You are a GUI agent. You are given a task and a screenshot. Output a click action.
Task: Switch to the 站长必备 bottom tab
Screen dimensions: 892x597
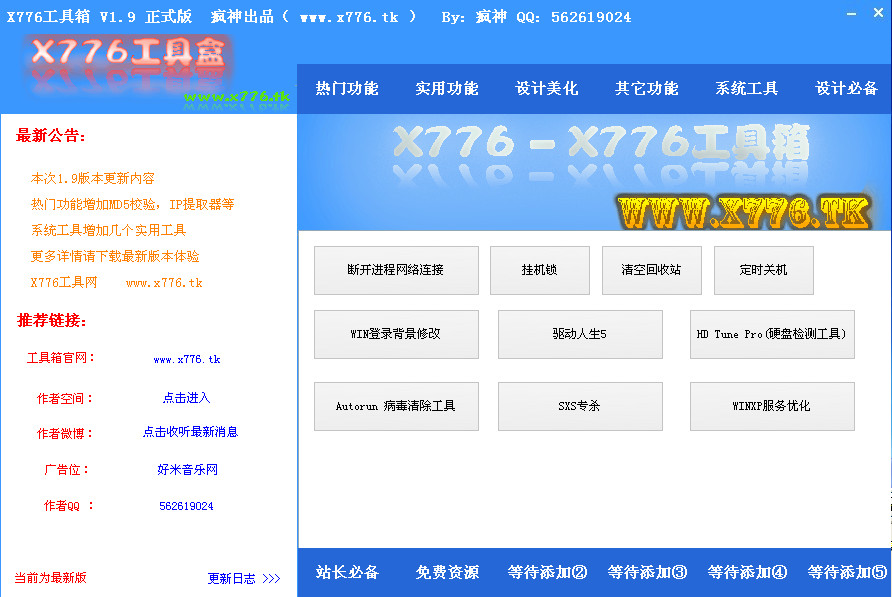[347, 572]
